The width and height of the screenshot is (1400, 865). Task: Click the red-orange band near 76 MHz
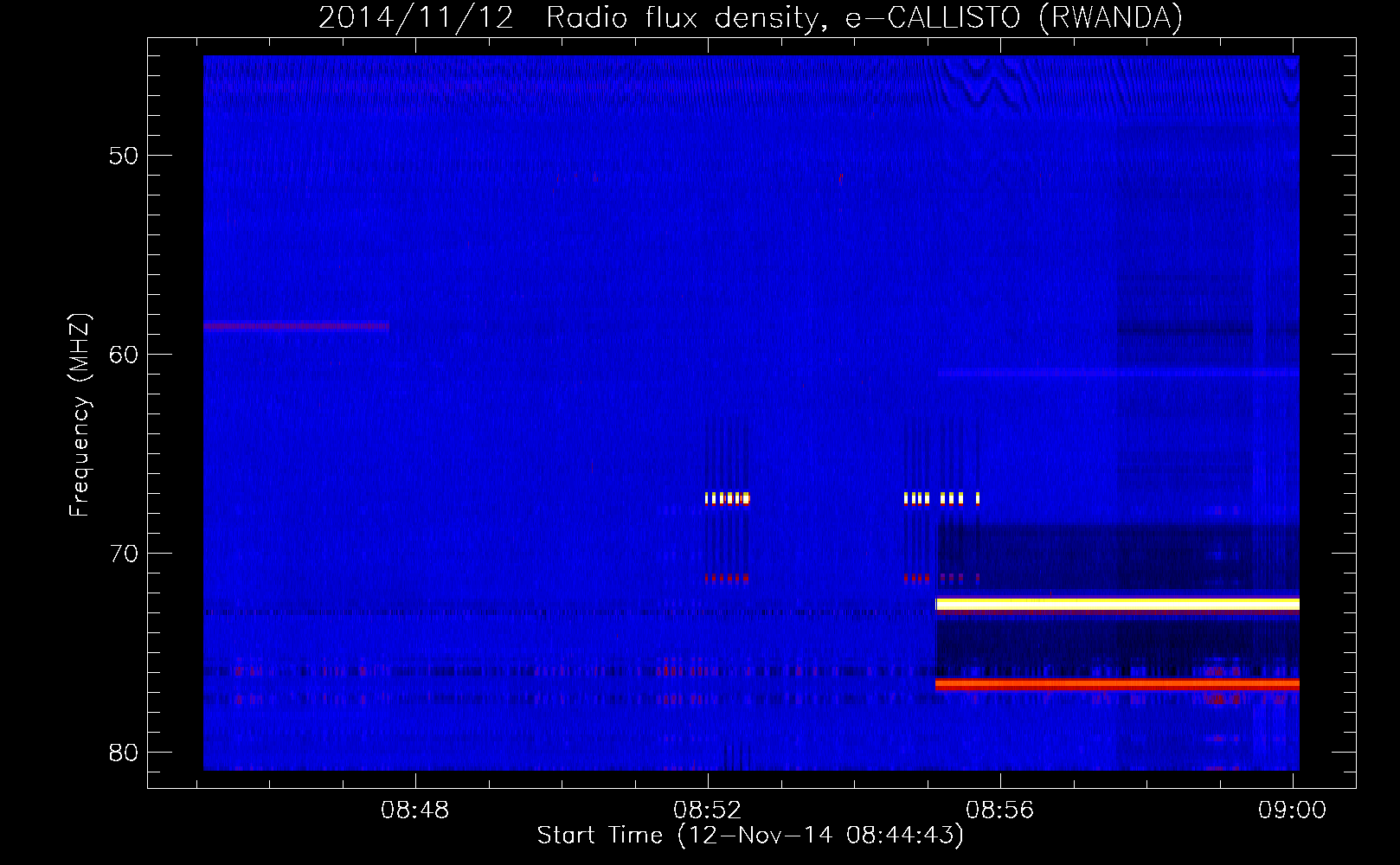coord(1118,683)
